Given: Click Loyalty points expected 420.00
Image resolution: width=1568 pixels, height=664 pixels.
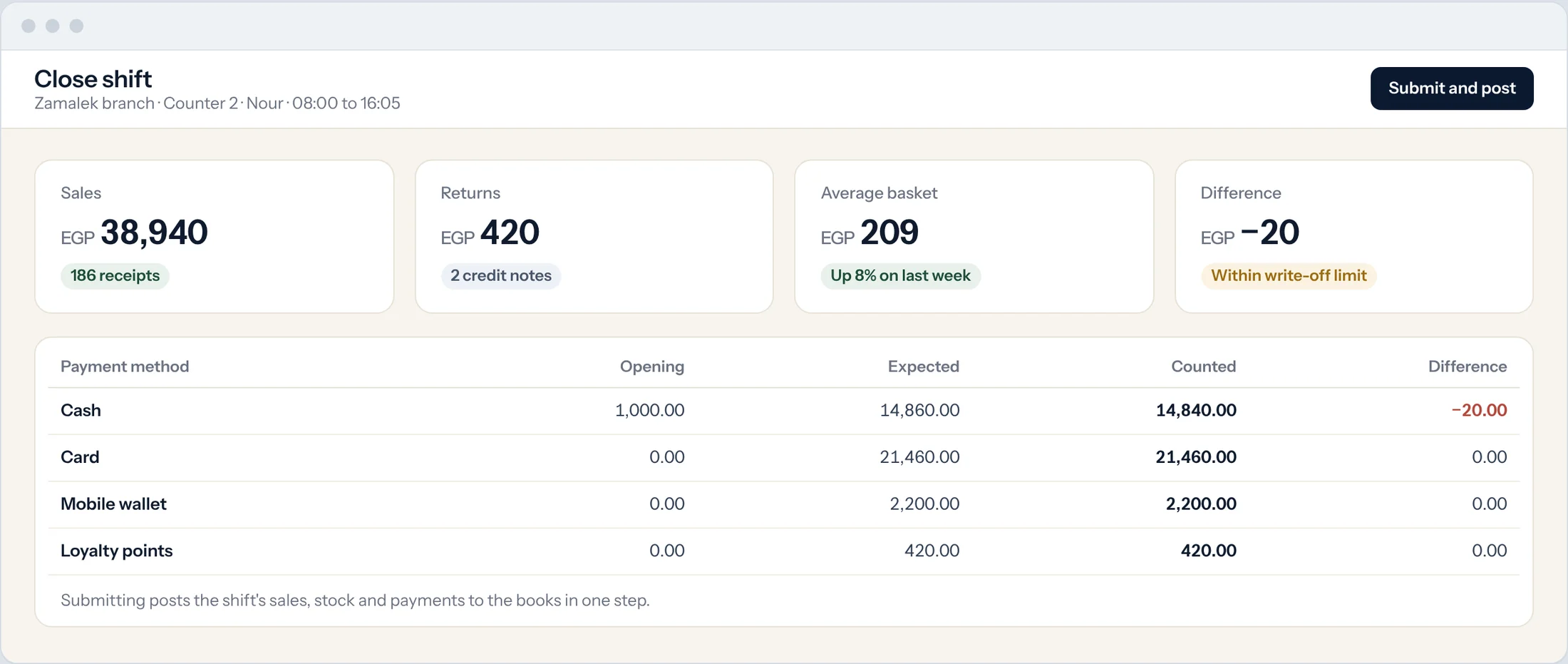Looking at the screenshot, I should pos(932,551).
